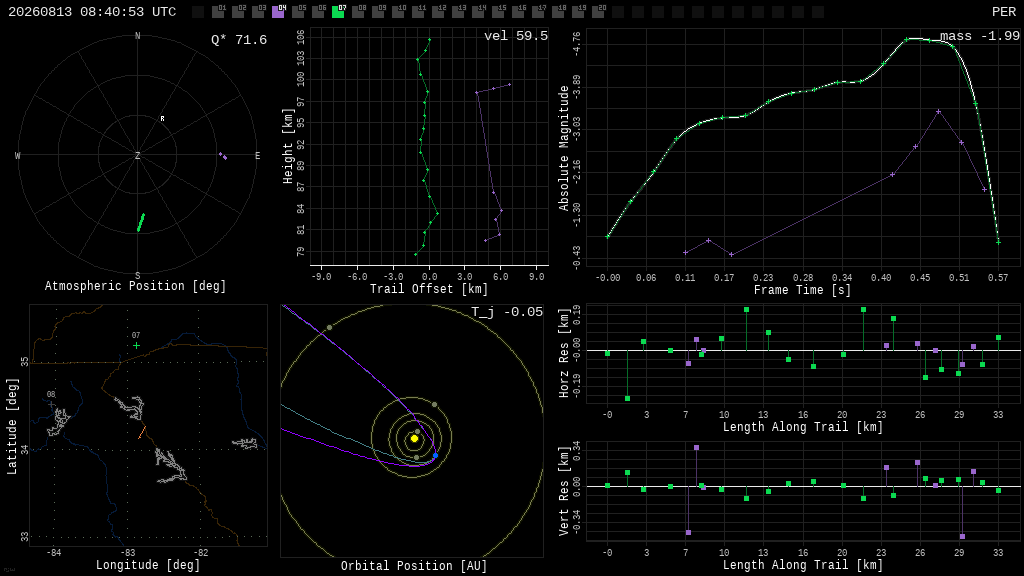The image size is (1024, 576).
Task: Toggle the station 12 indicator
Action: coord(438,11)
